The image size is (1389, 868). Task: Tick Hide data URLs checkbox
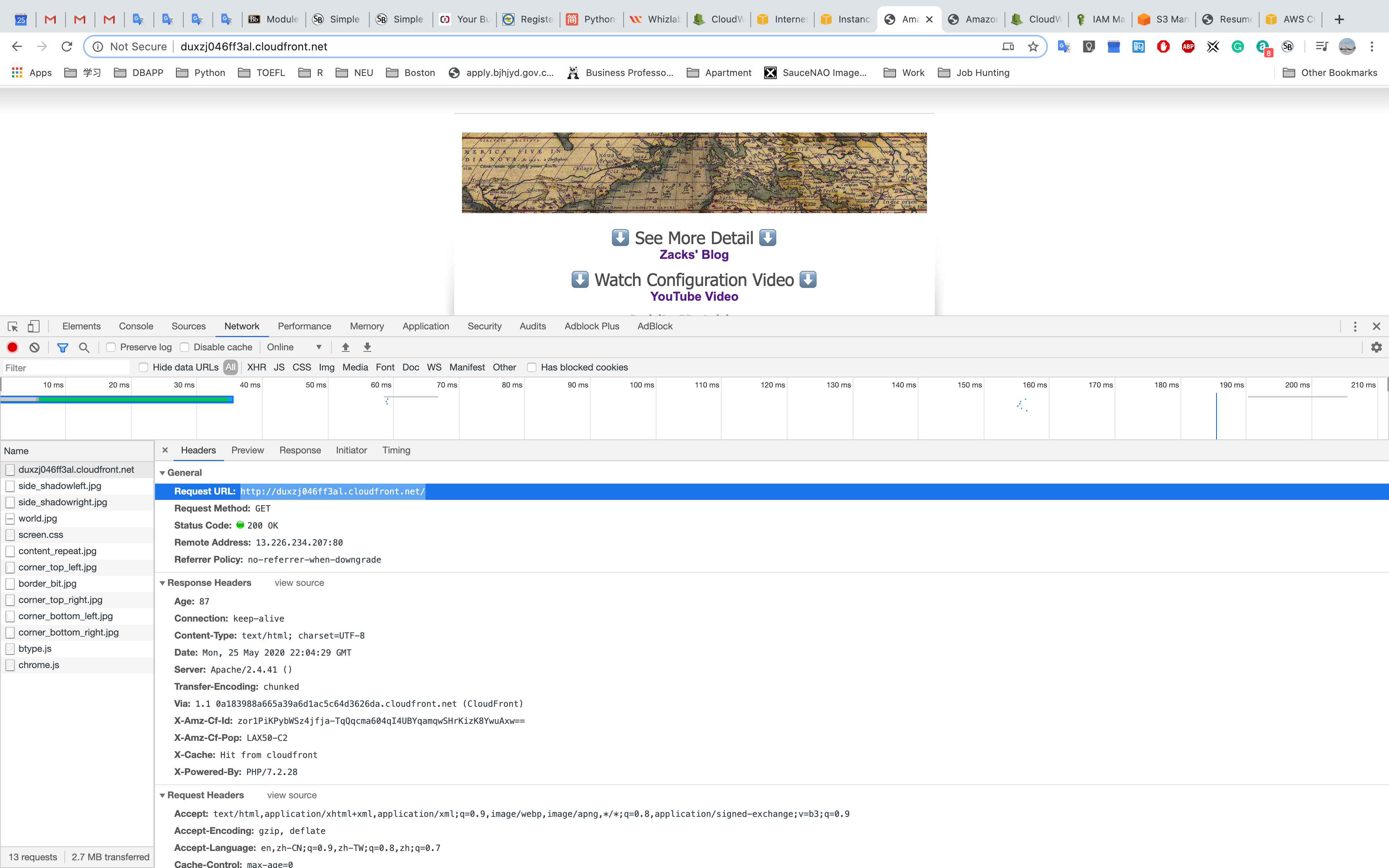[x=143, y=367]
